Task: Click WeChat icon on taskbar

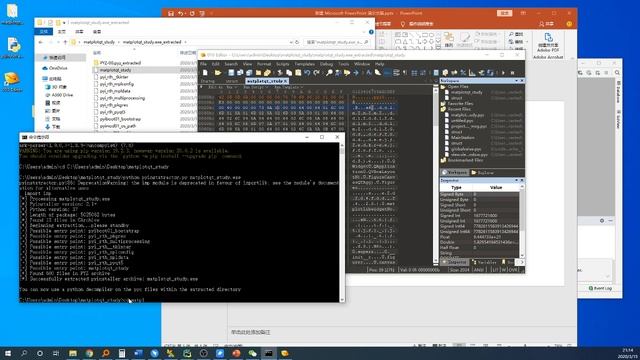Action: coord(252,353)
